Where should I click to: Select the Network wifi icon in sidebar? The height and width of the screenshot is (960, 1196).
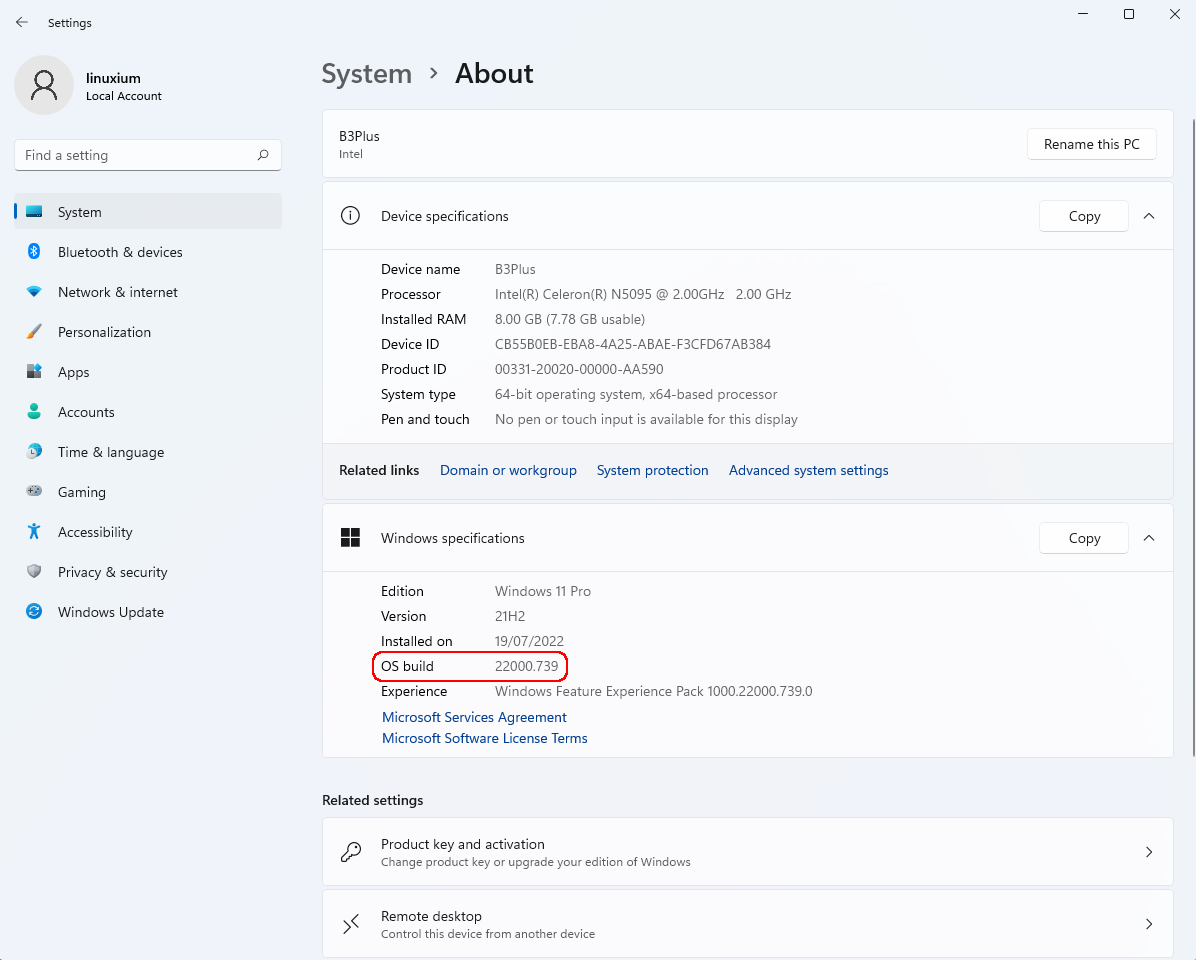click(34, 292)
